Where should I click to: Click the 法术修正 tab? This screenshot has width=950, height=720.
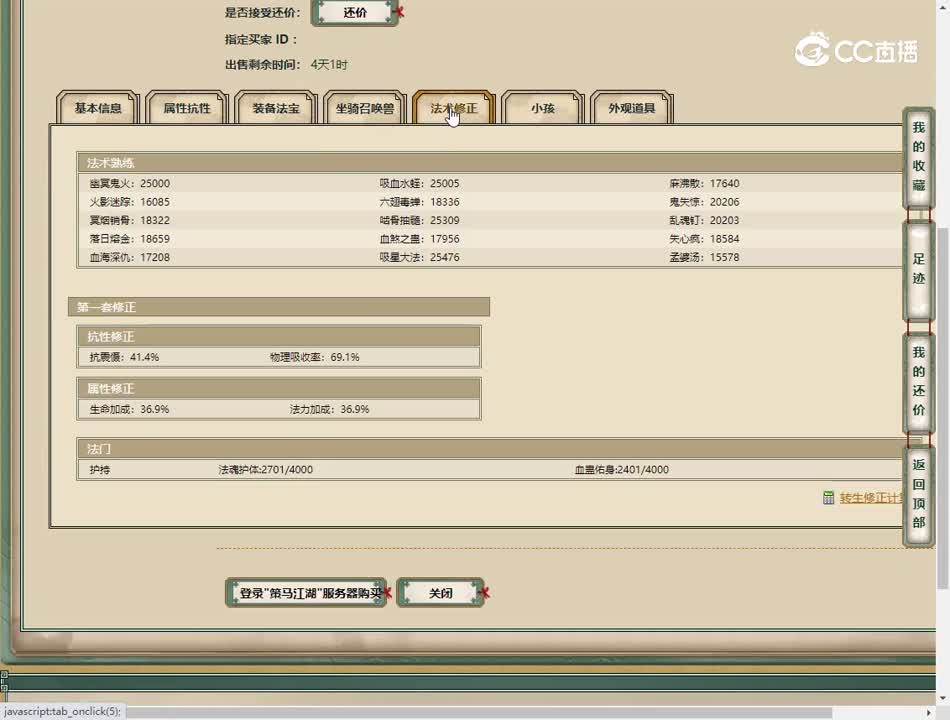454,108
